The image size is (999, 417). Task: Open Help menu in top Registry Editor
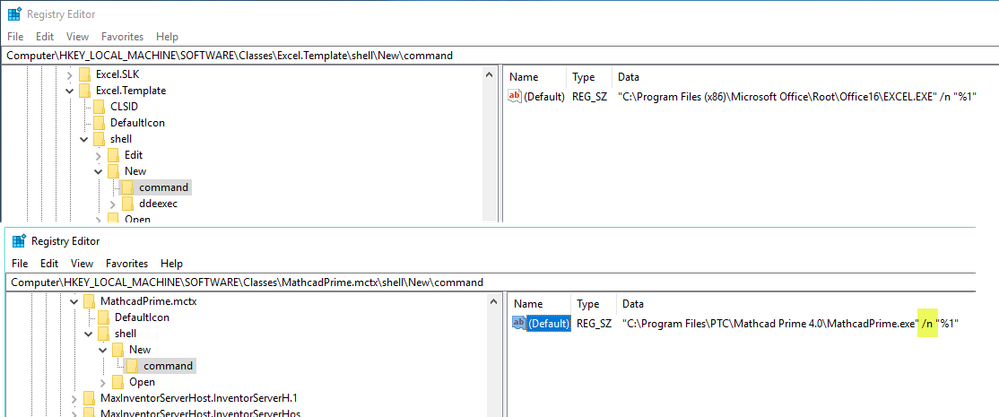point(167,36)
